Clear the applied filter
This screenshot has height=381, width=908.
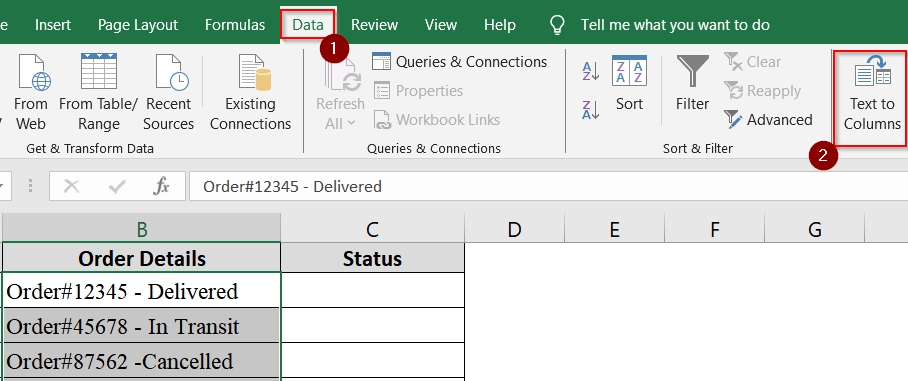click(753, 61)
